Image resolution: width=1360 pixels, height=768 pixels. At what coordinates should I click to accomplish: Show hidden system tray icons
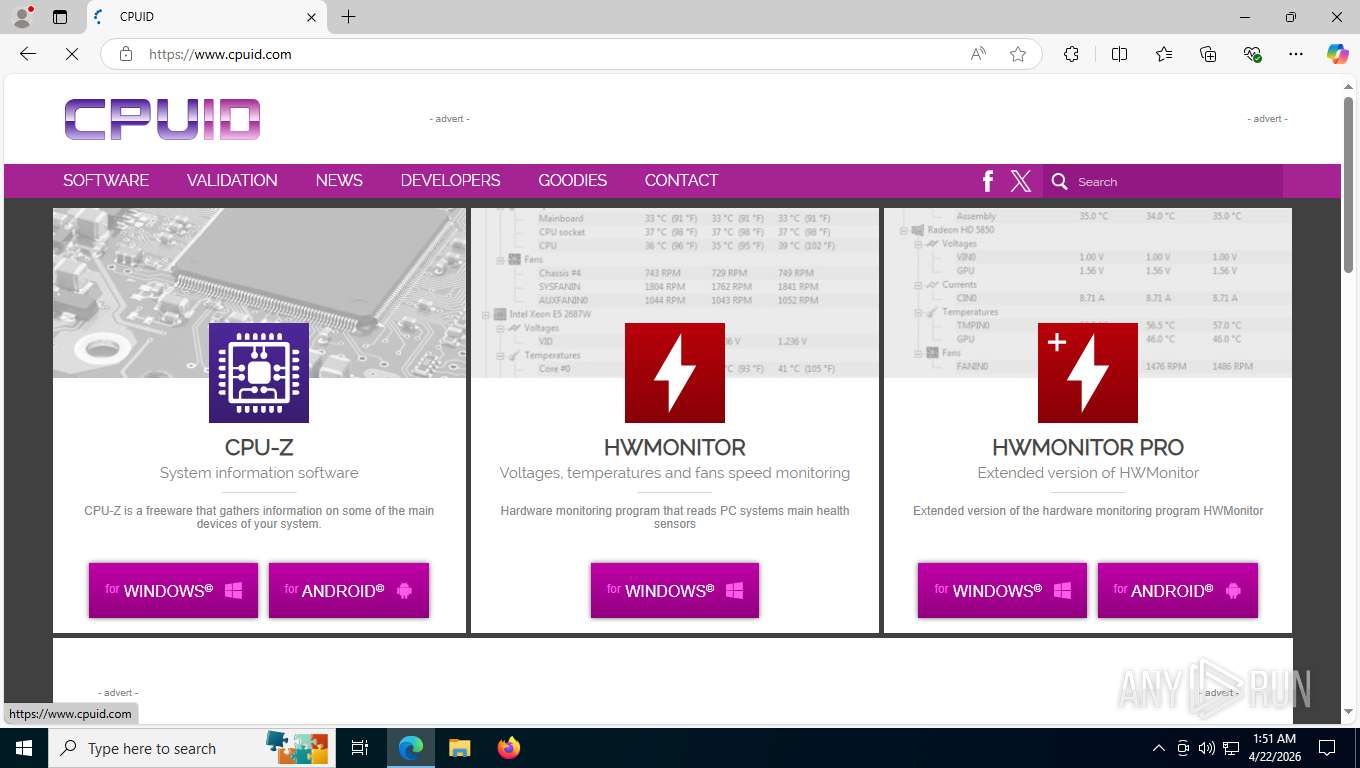pyautogui.click(x=1159, y=748)
